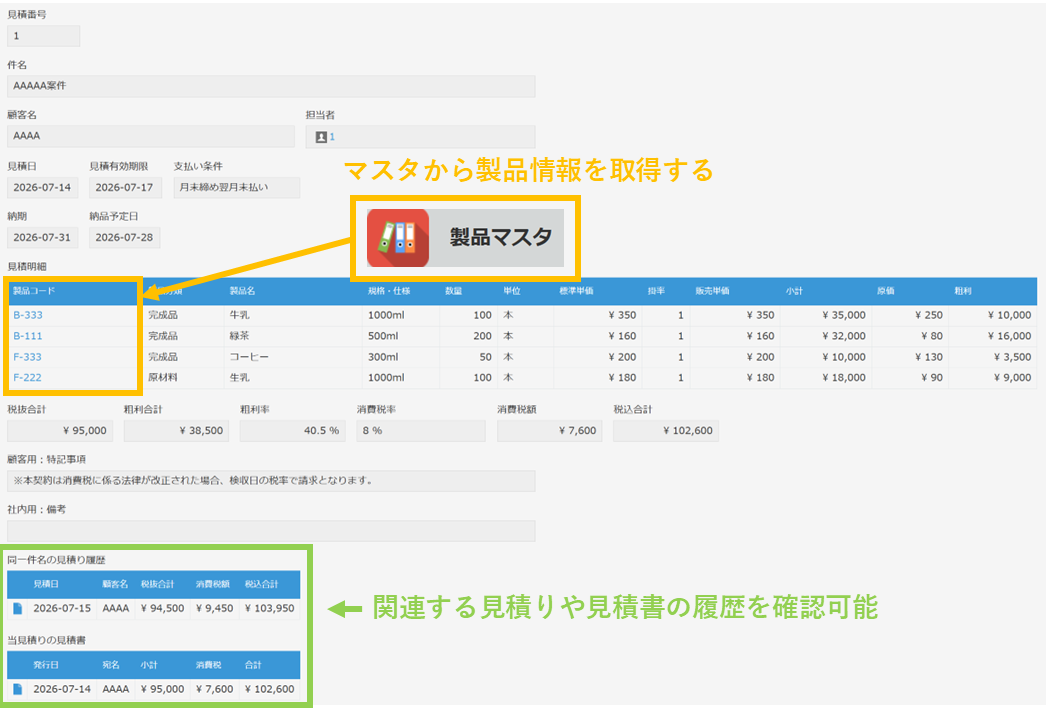The width and height of the screenshot is (1046, 714).
Task: Click 税抜合計 field ¥ 95,000
Action: click(60, 431)
